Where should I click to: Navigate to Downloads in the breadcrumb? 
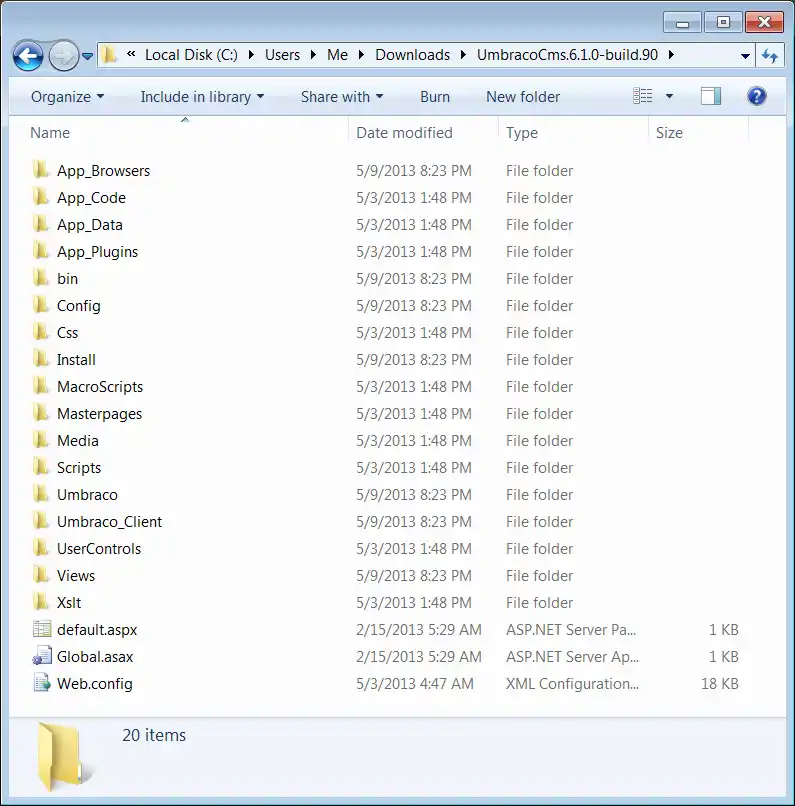click(412, 54)
